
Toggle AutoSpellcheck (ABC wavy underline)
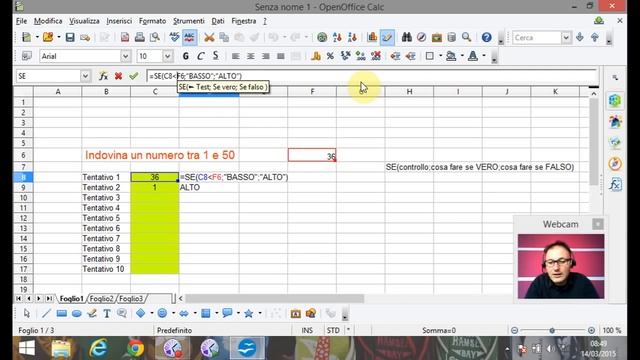(x=189, y=38)
